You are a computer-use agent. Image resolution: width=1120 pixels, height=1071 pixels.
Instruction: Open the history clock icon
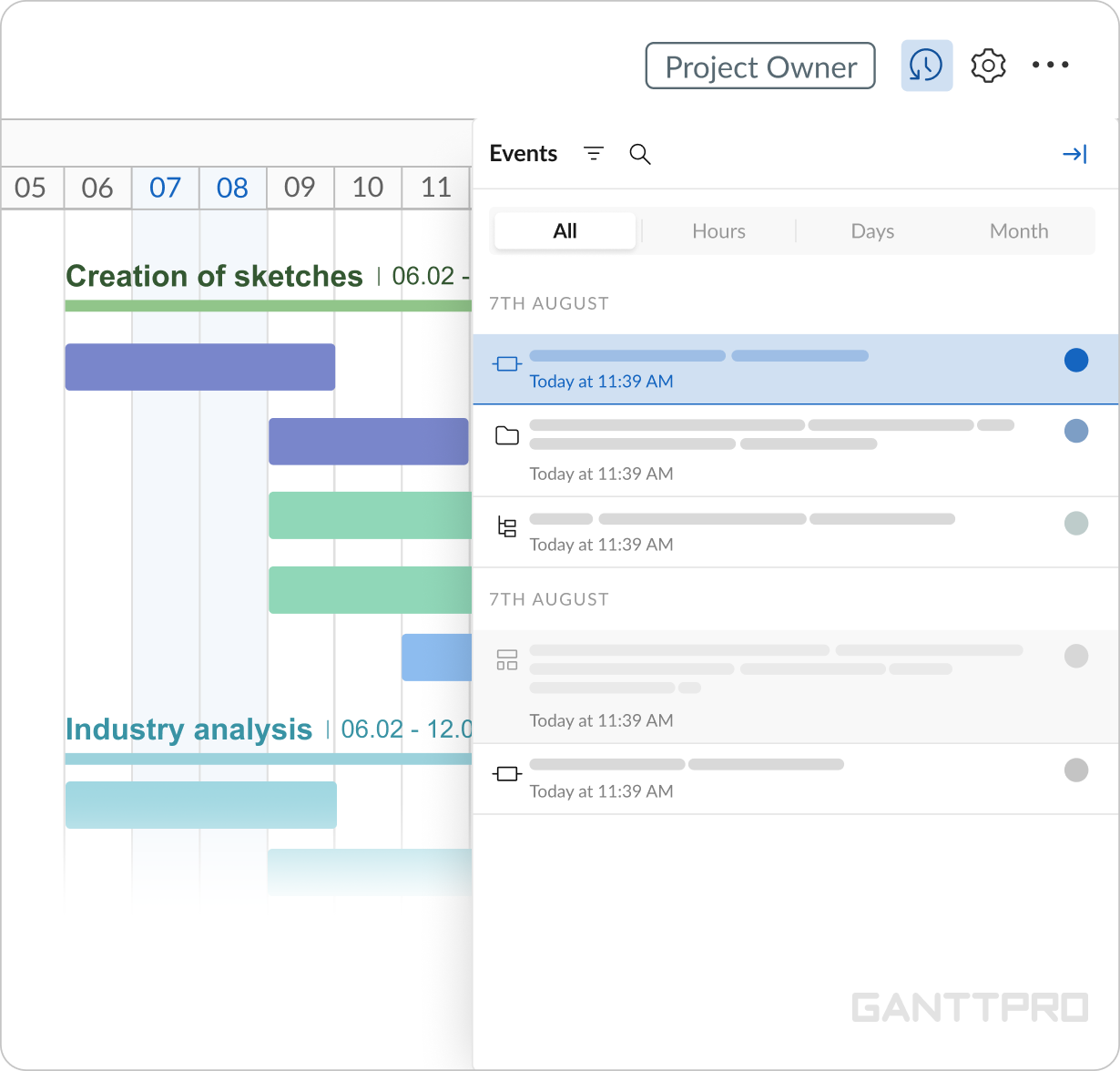[926, 66]
